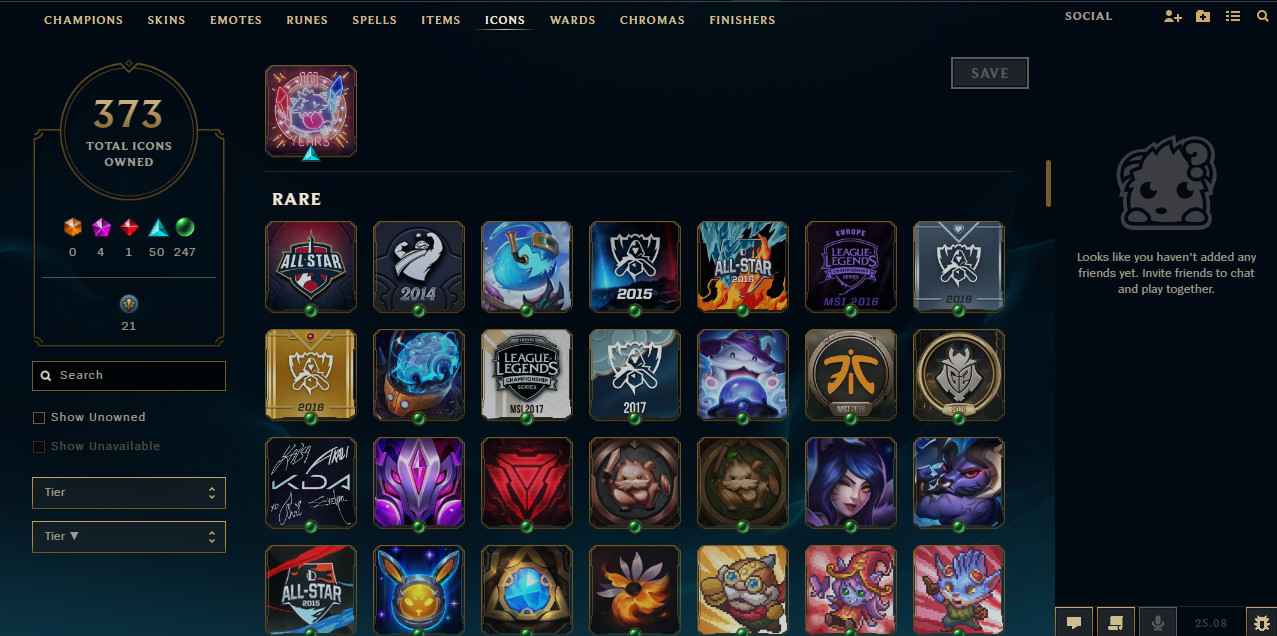Select the 2014 Worlds summoner icon
The width and height of the screenshot is (1277, 636).
click(x=419, y=266)
